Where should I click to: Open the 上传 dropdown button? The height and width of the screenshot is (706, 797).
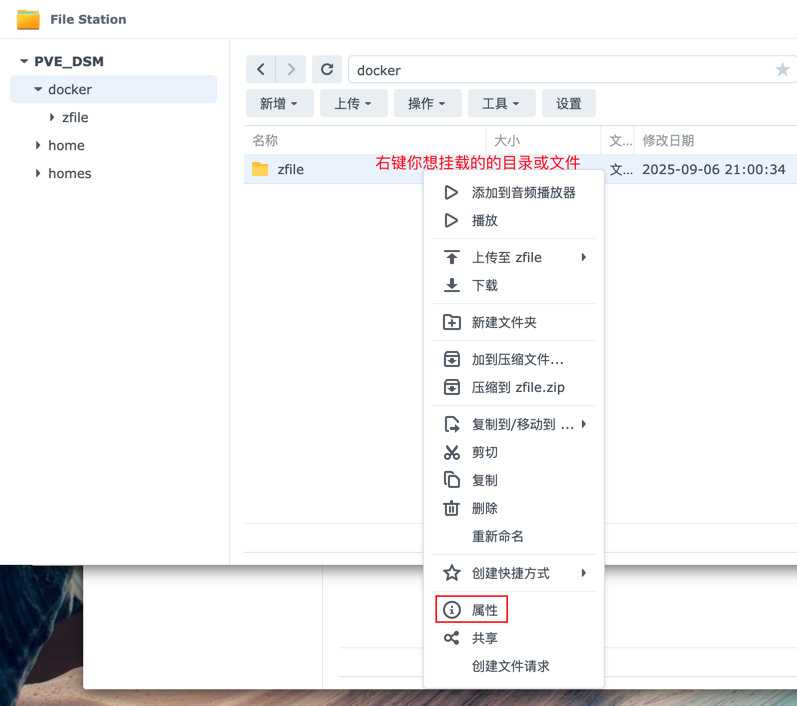tap(353, 103)
